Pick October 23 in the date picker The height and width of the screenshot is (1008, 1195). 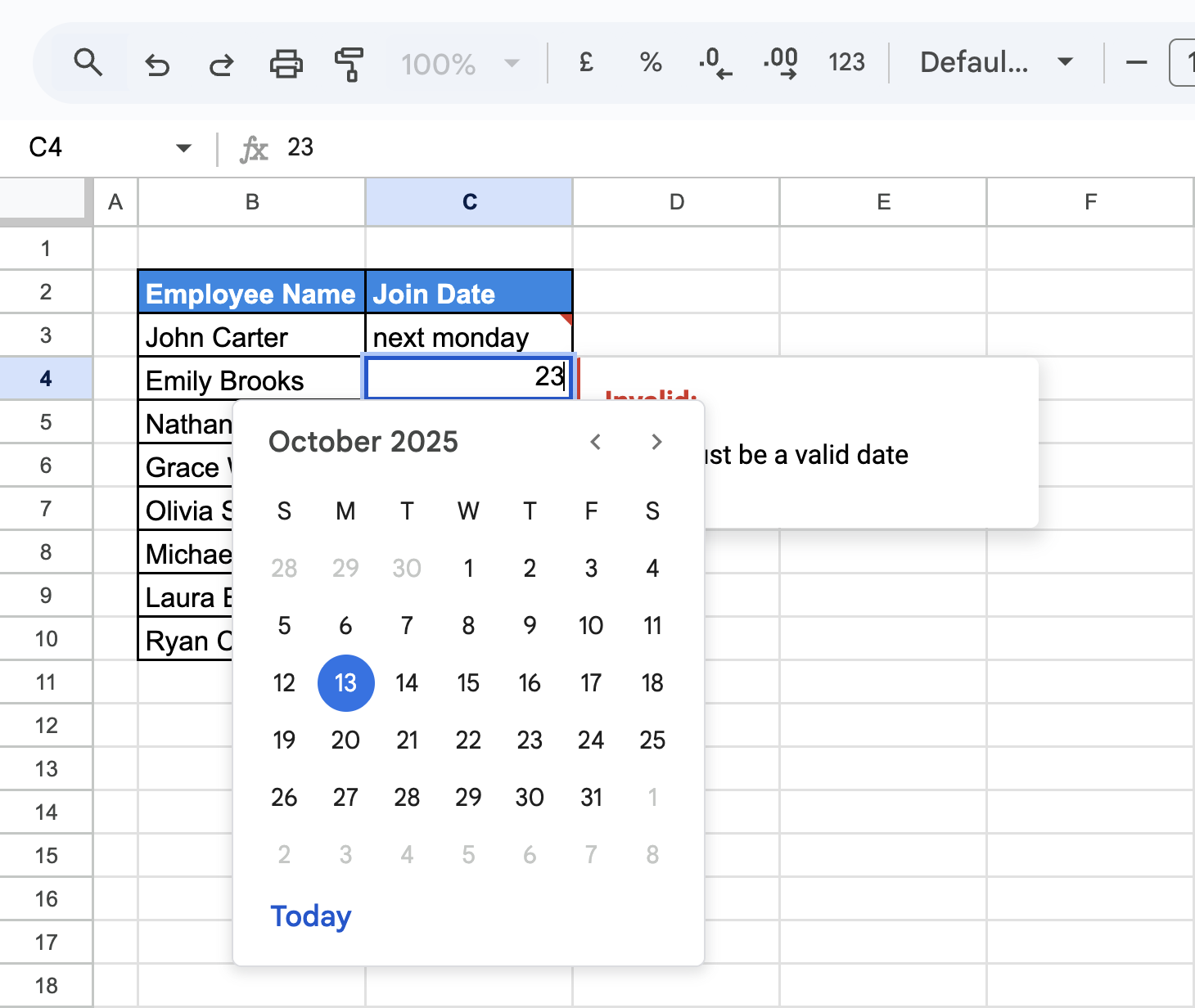(x=530, y=740)
